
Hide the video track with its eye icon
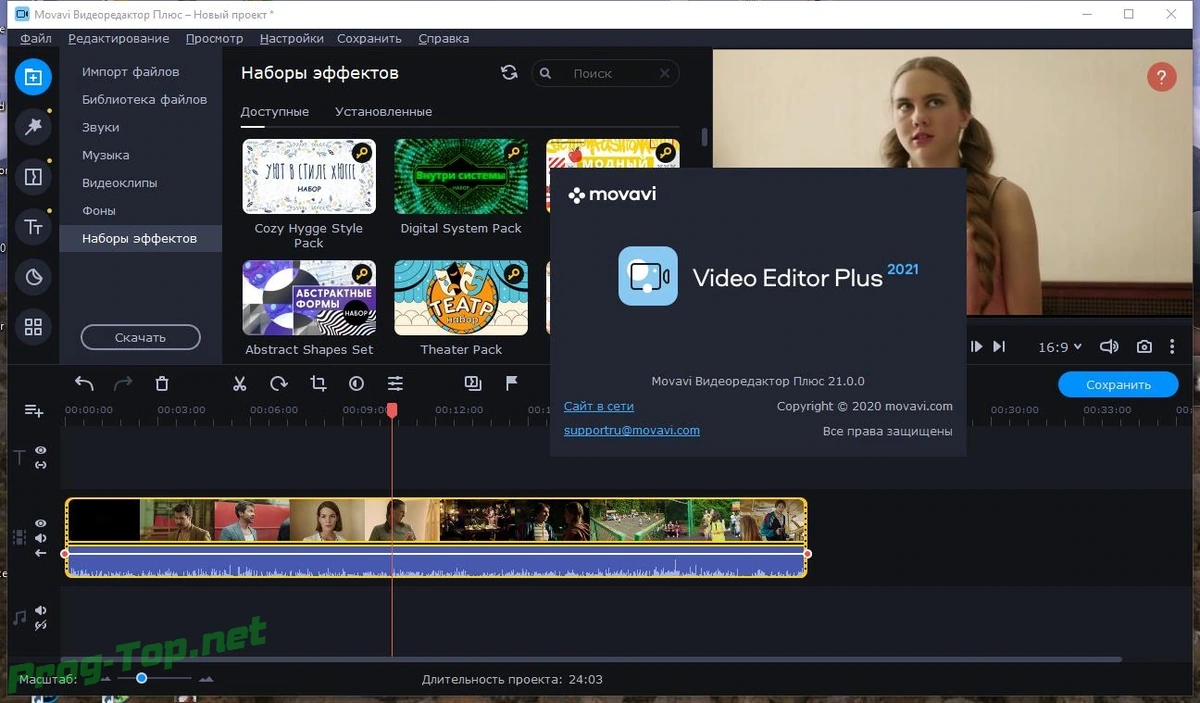point(41,523)
